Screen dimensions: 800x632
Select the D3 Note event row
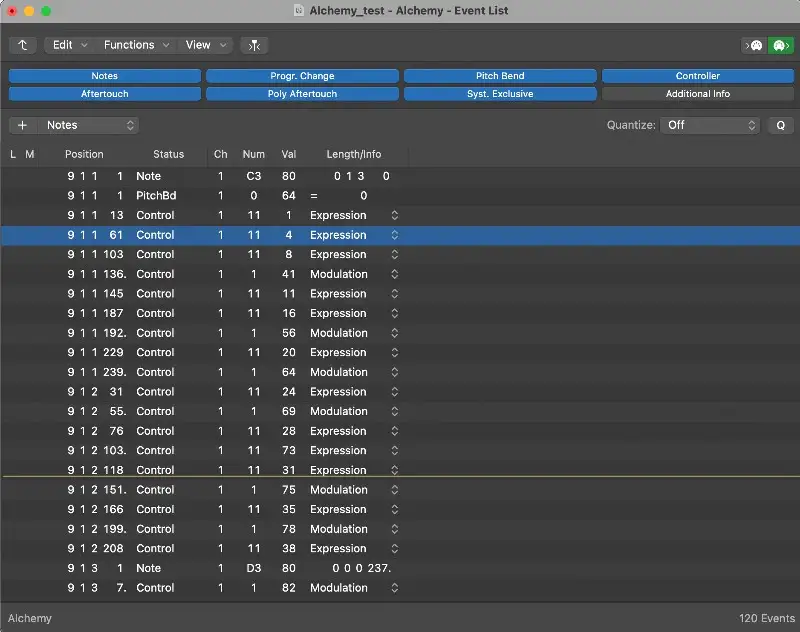(x=200, y=568)
